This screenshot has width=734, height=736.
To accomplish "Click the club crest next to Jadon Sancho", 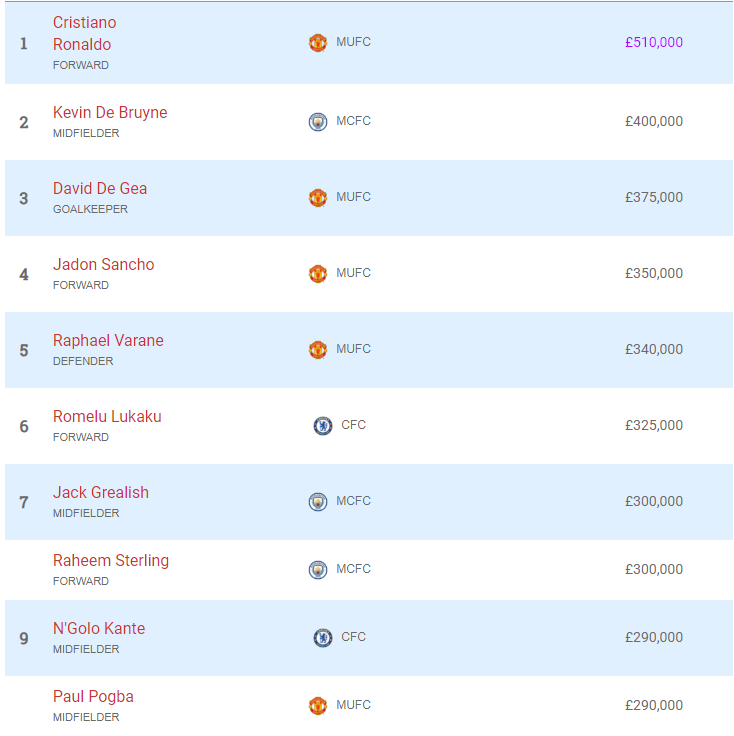I will 318,274.
